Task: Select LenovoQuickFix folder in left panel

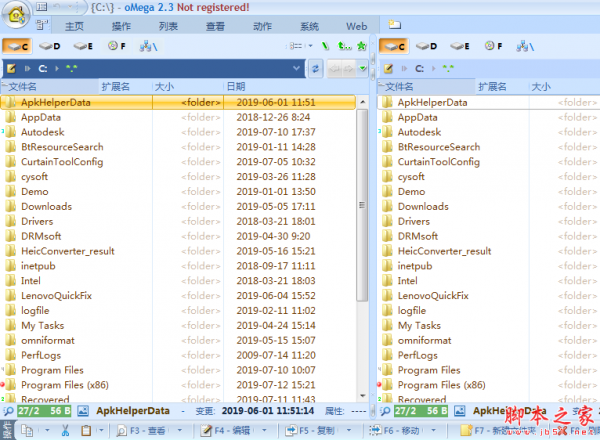Action: pos(178,296)
